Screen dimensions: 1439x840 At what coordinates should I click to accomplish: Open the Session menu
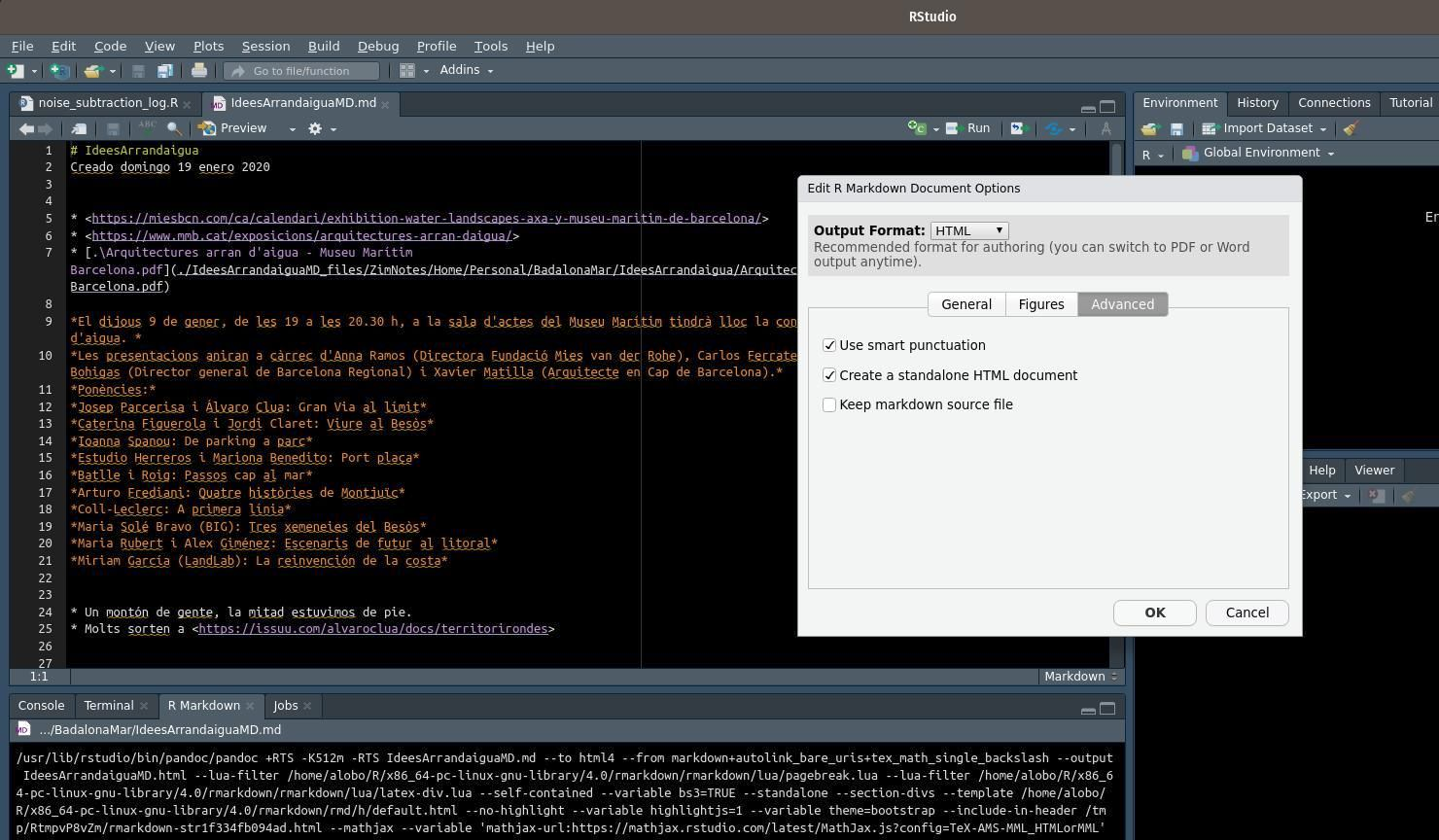264,46
